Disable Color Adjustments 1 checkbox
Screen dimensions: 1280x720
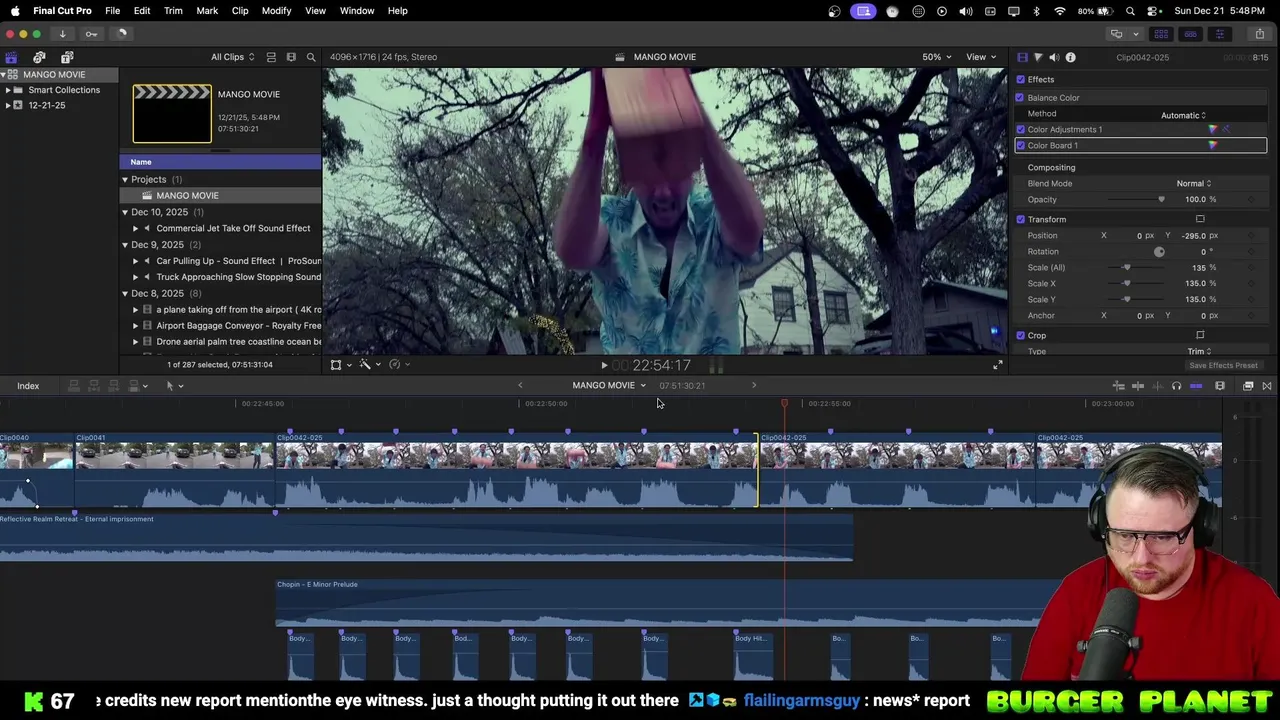1020,129
